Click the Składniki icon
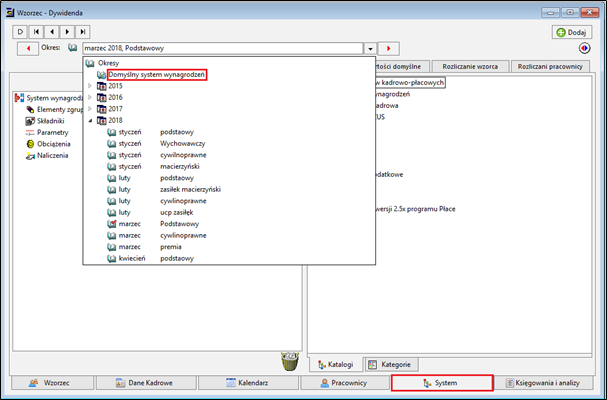Viewport: 607px width, 400px height. [30, 121]
